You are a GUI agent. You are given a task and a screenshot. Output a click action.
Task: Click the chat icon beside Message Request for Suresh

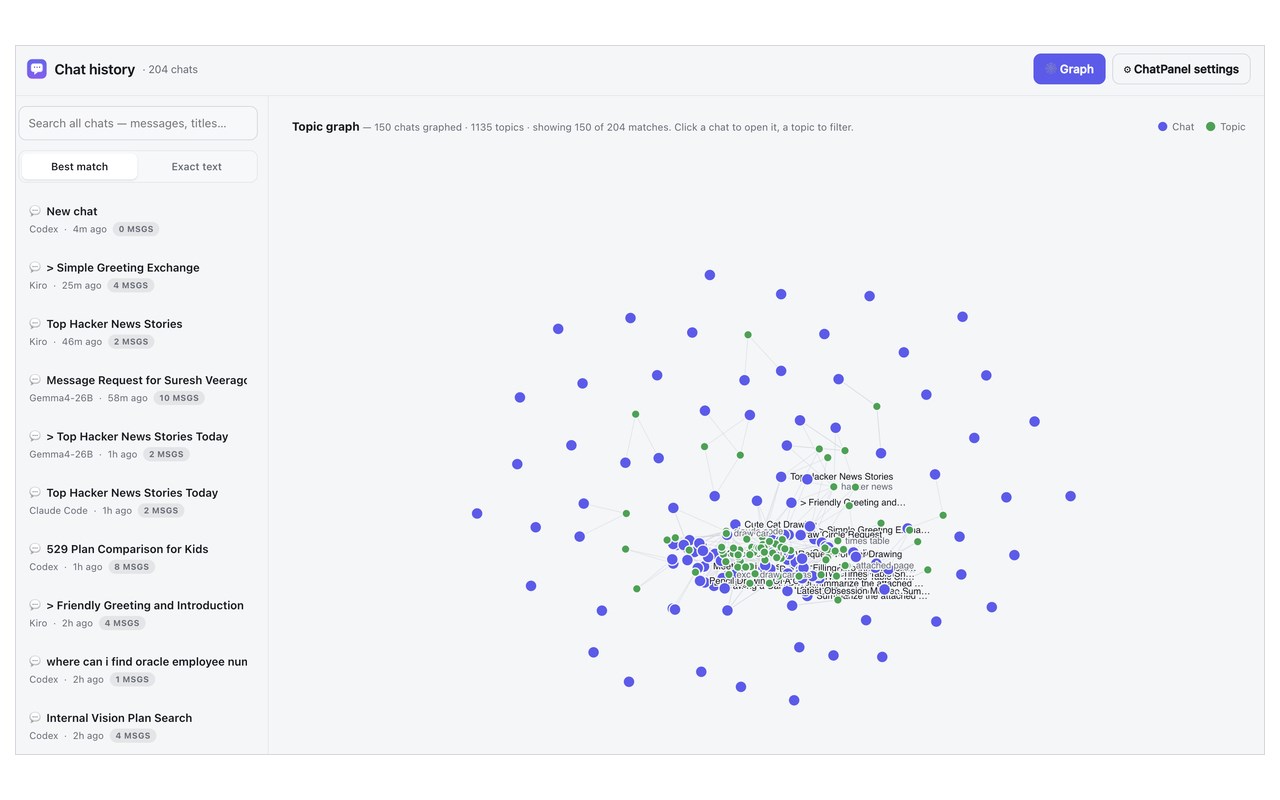tap(35, 380)
